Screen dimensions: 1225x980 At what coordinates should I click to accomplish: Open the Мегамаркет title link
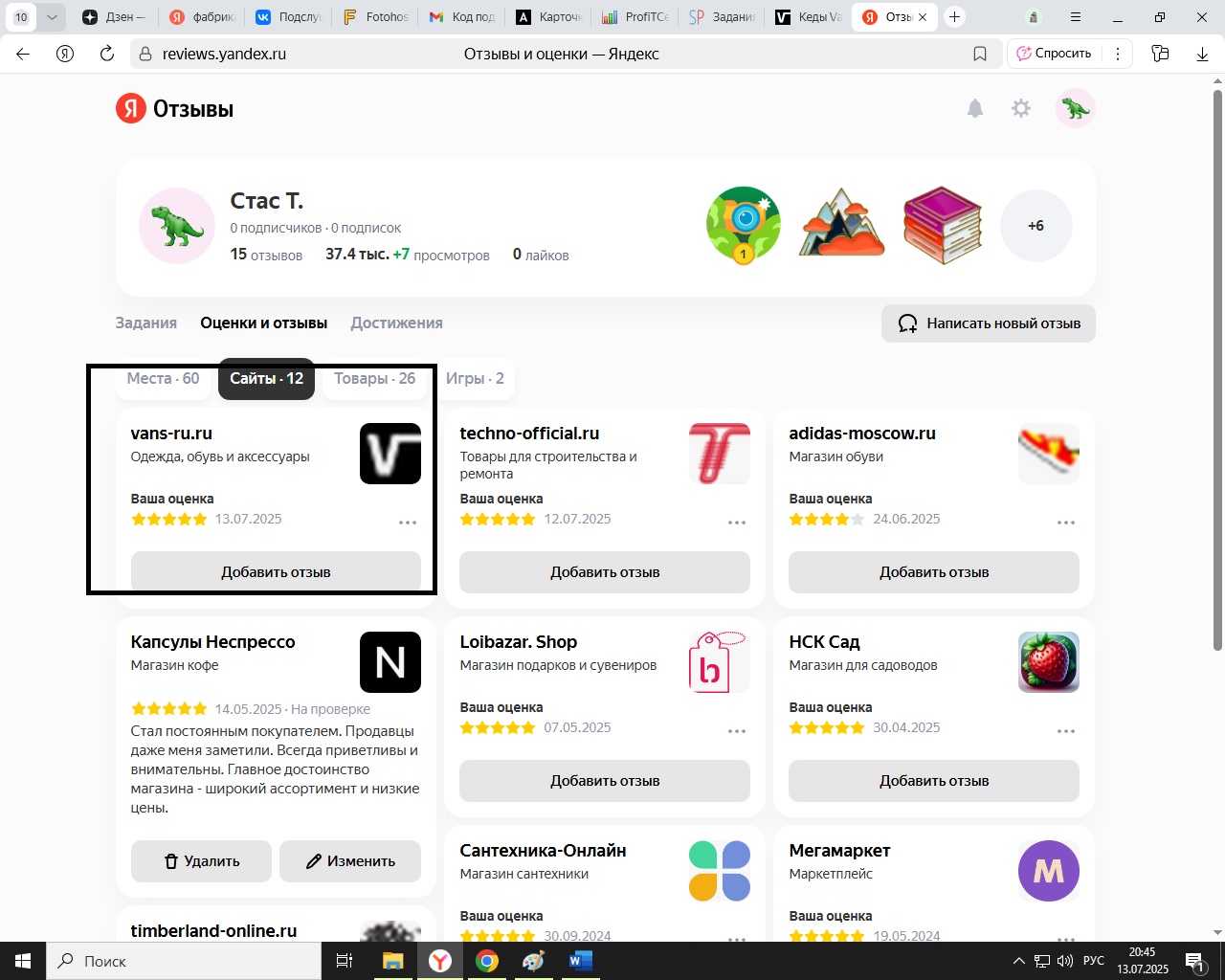[840, 851]
